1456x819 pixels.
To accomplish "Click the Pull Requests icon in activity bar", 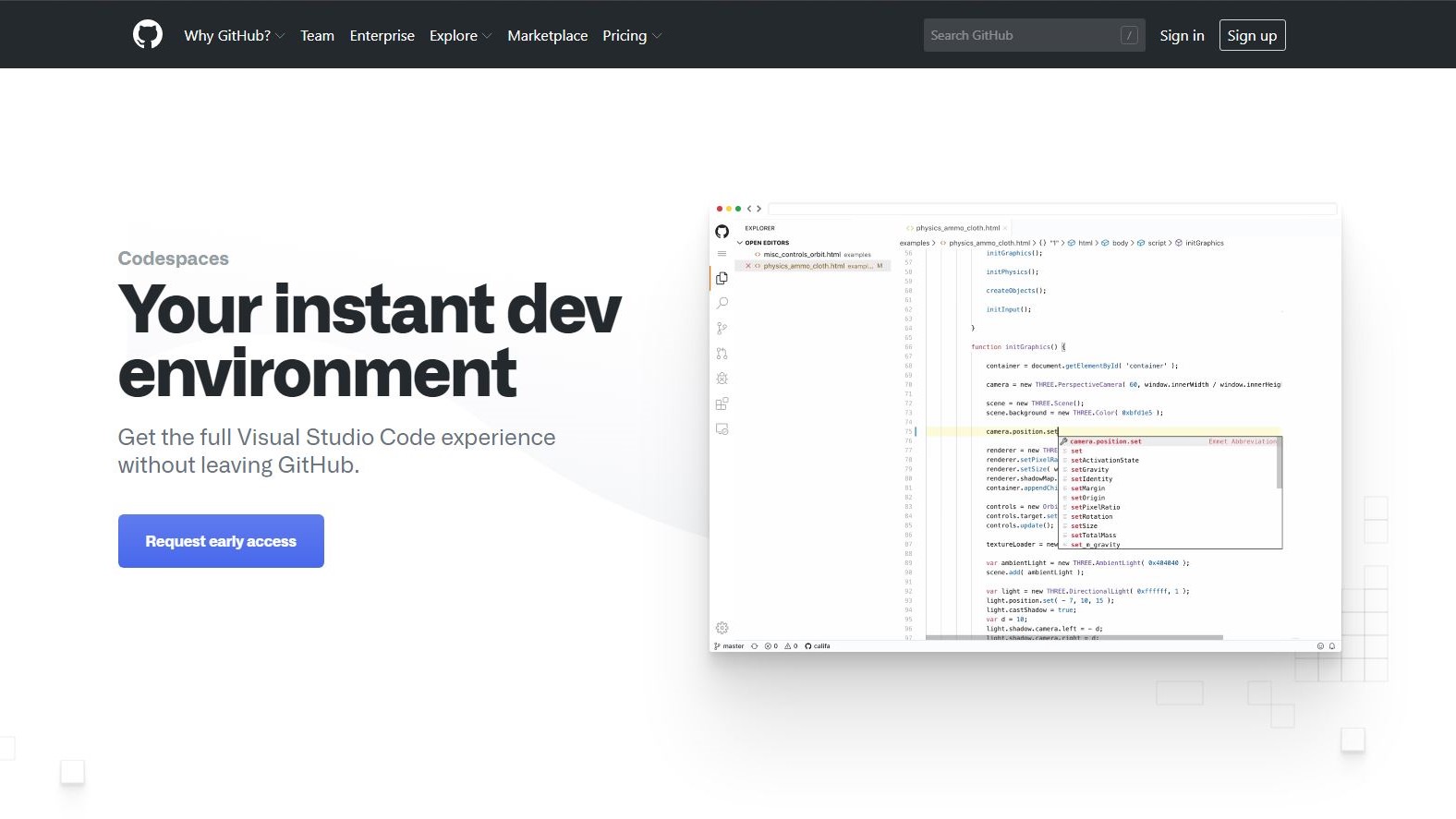I will click(722, 353).
